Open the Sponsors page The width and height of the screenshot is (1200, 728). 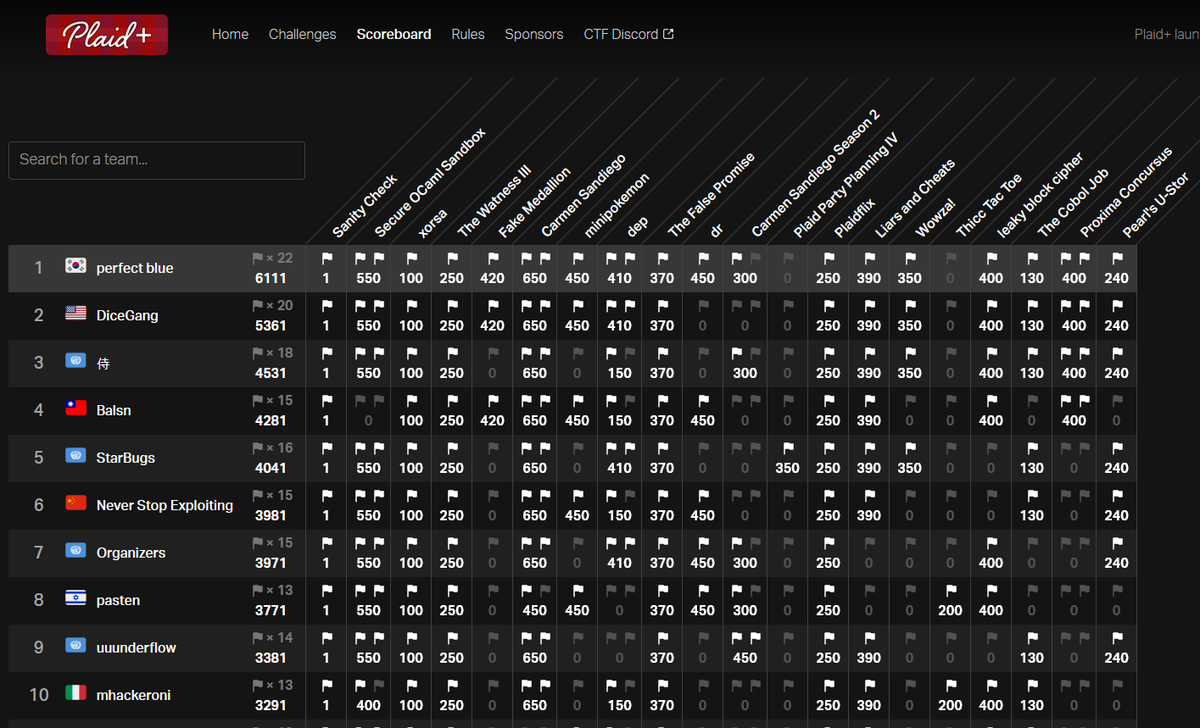tap(534, 34)
